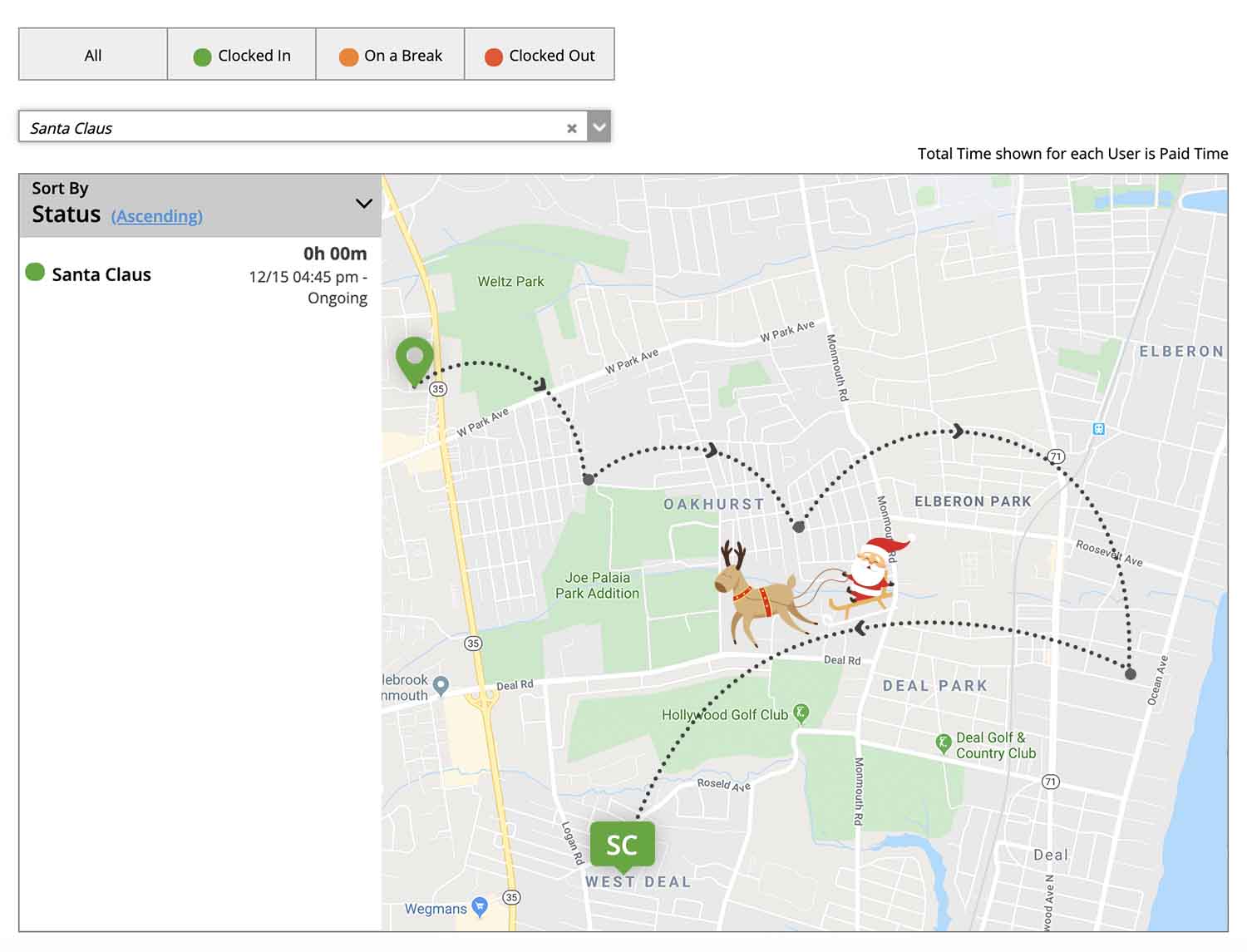Click the Status sort heading
Viewport: 1247px width, 952px height.
(67, 215)
